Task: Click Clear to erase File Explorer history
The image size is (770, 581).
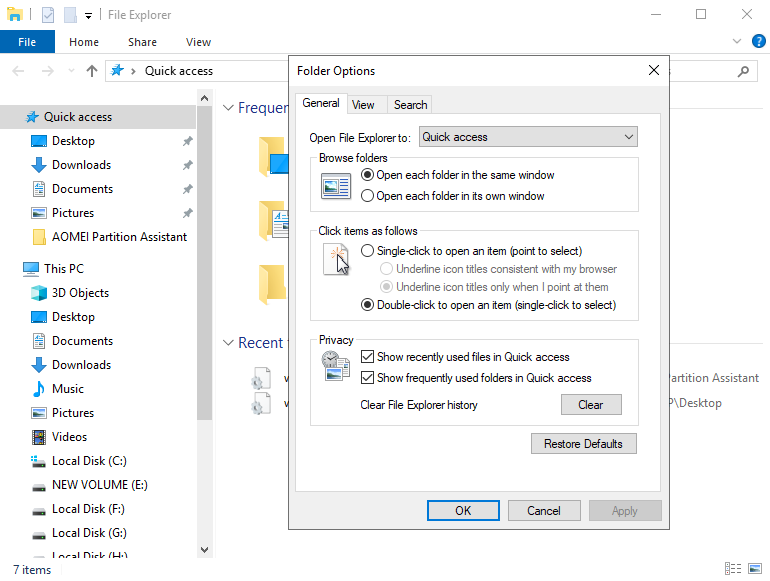Action: click(x=591, y=405)
